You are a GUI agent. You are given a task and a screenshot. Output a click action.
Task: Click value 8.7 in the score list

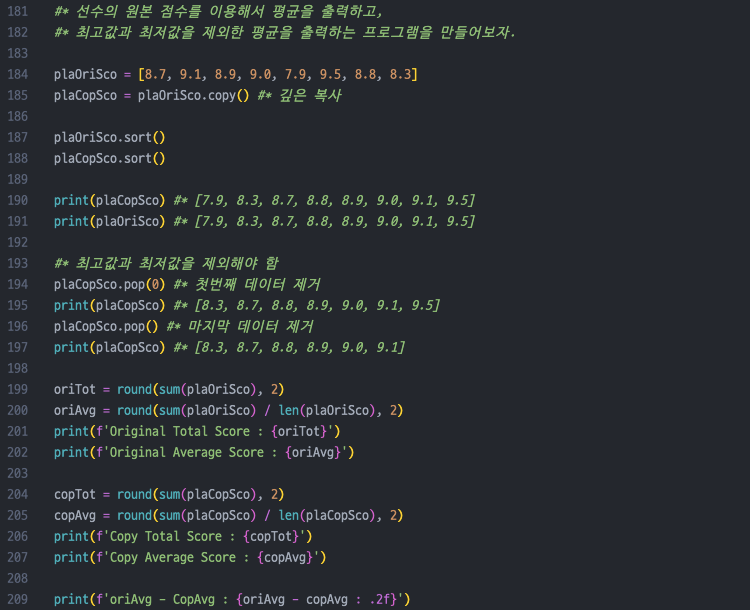pos(155,74)
